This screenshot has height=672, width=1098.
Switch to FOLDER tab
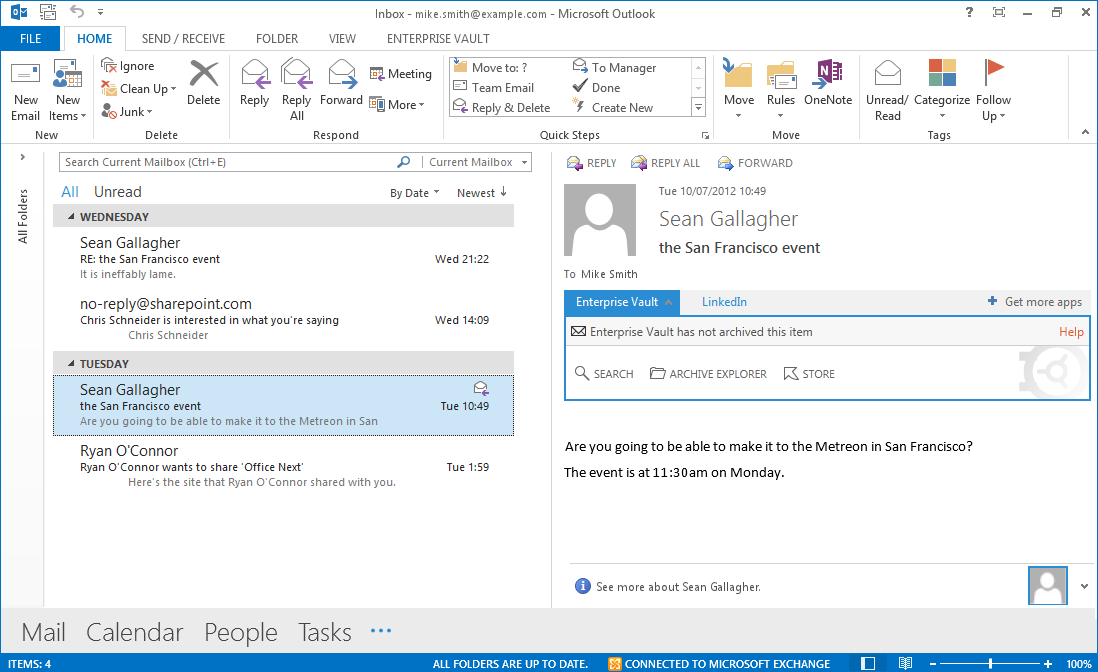[277, 38]
